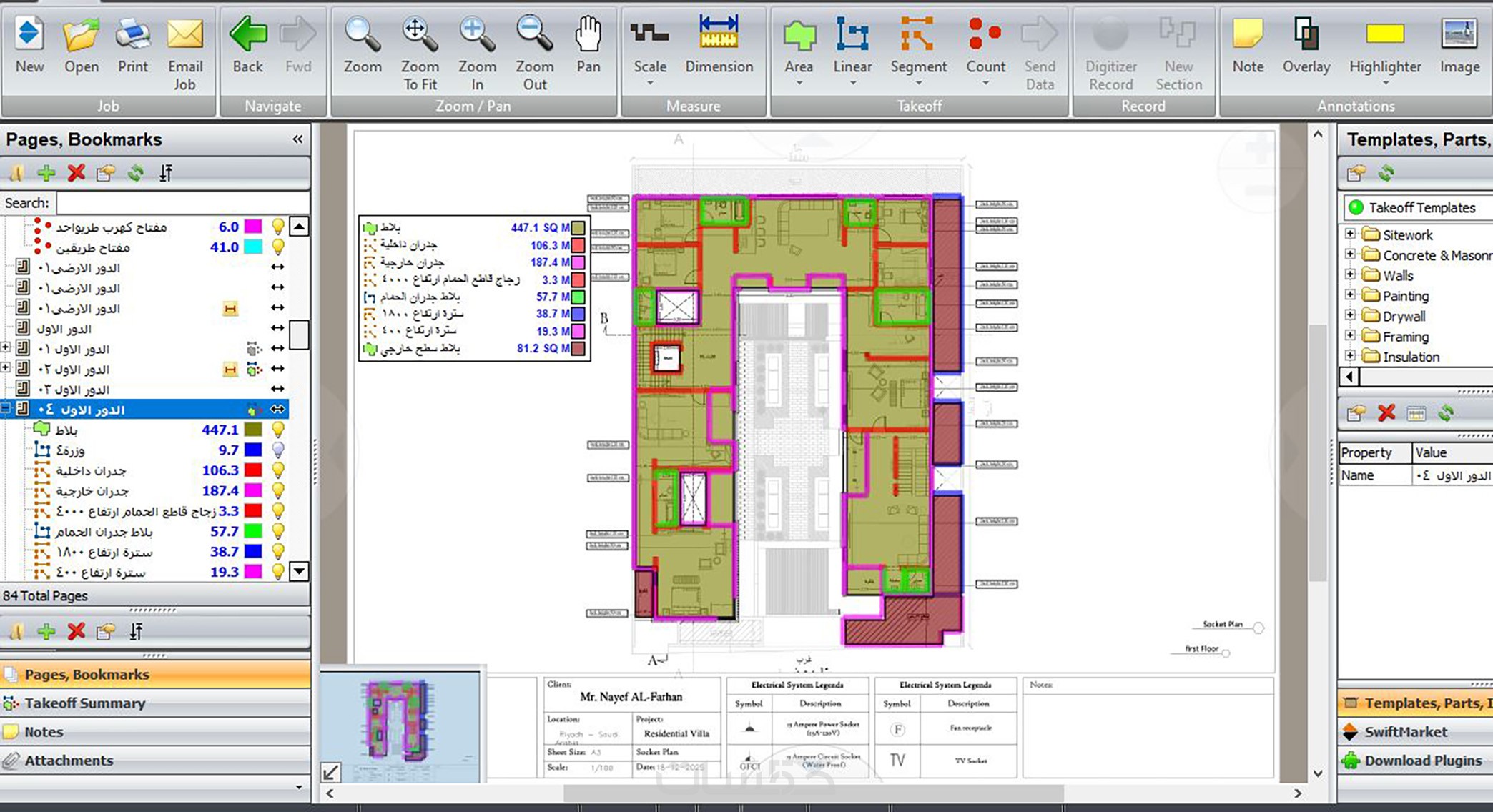Switch to Takeoff Summary tab

click(x=84, y=703)
